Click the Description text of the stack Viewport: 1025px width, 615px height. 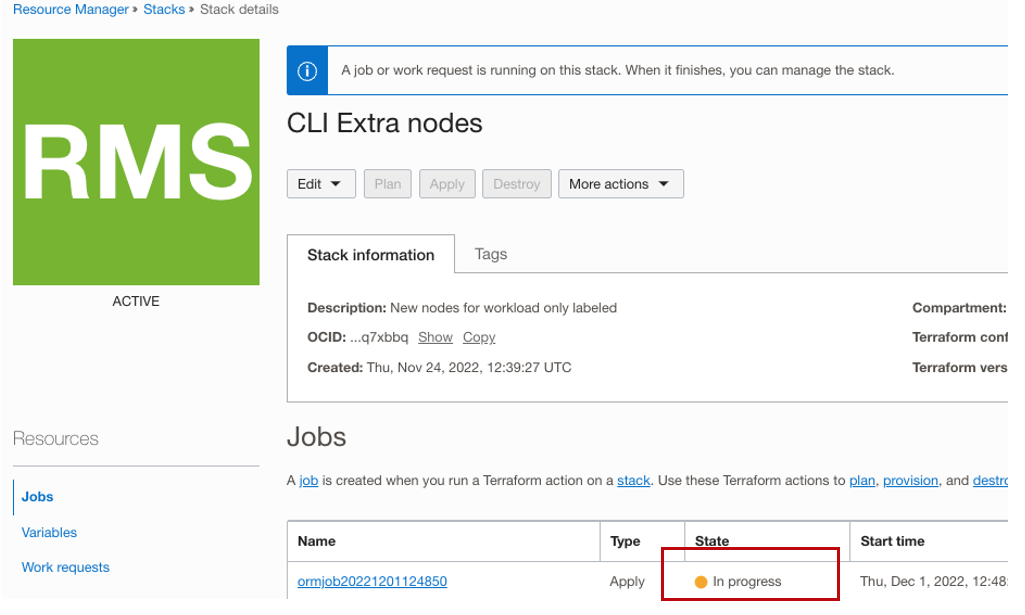click(x=462, y=308)
